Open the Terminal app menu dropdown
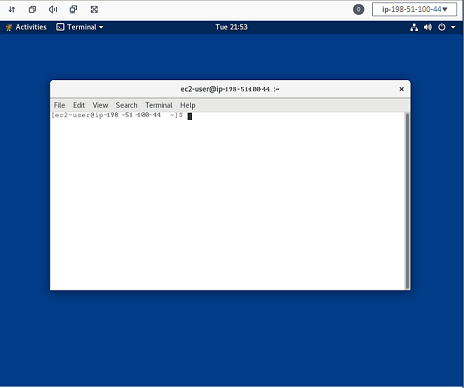This screenshot has width=464, height=388. (80, 27)
